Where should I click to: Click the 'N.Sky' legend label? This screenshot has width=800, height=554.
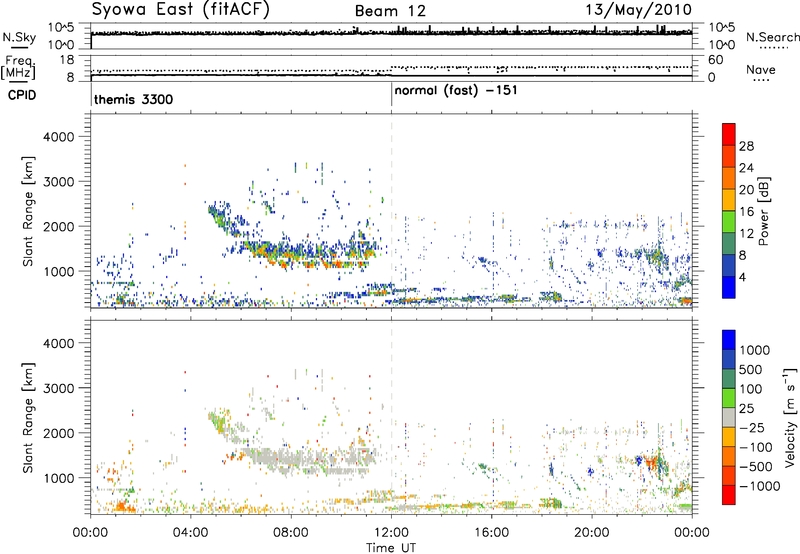(19, 37)
